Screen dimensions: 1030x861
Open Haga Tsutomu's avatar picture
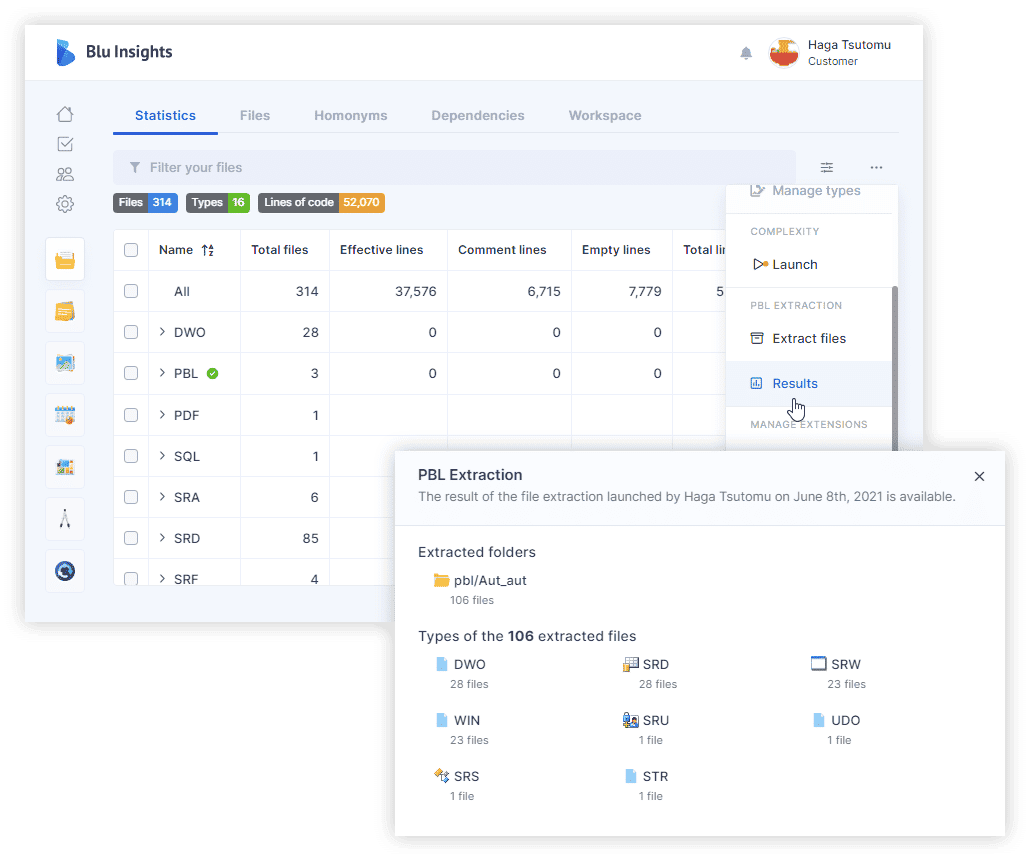point(784,53)
